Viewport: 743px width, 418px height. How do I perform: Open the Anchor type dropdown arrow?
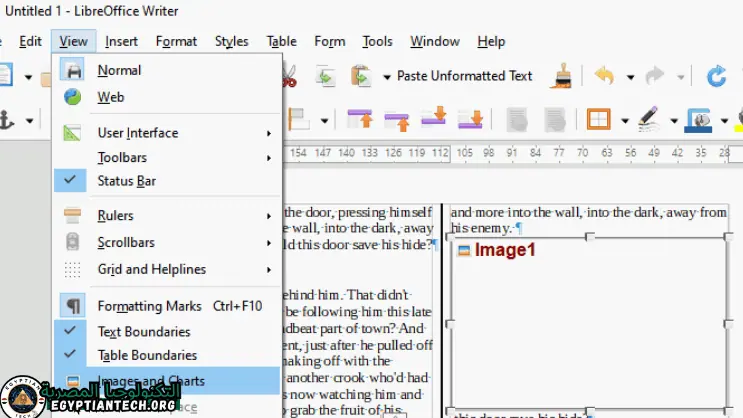29,121
